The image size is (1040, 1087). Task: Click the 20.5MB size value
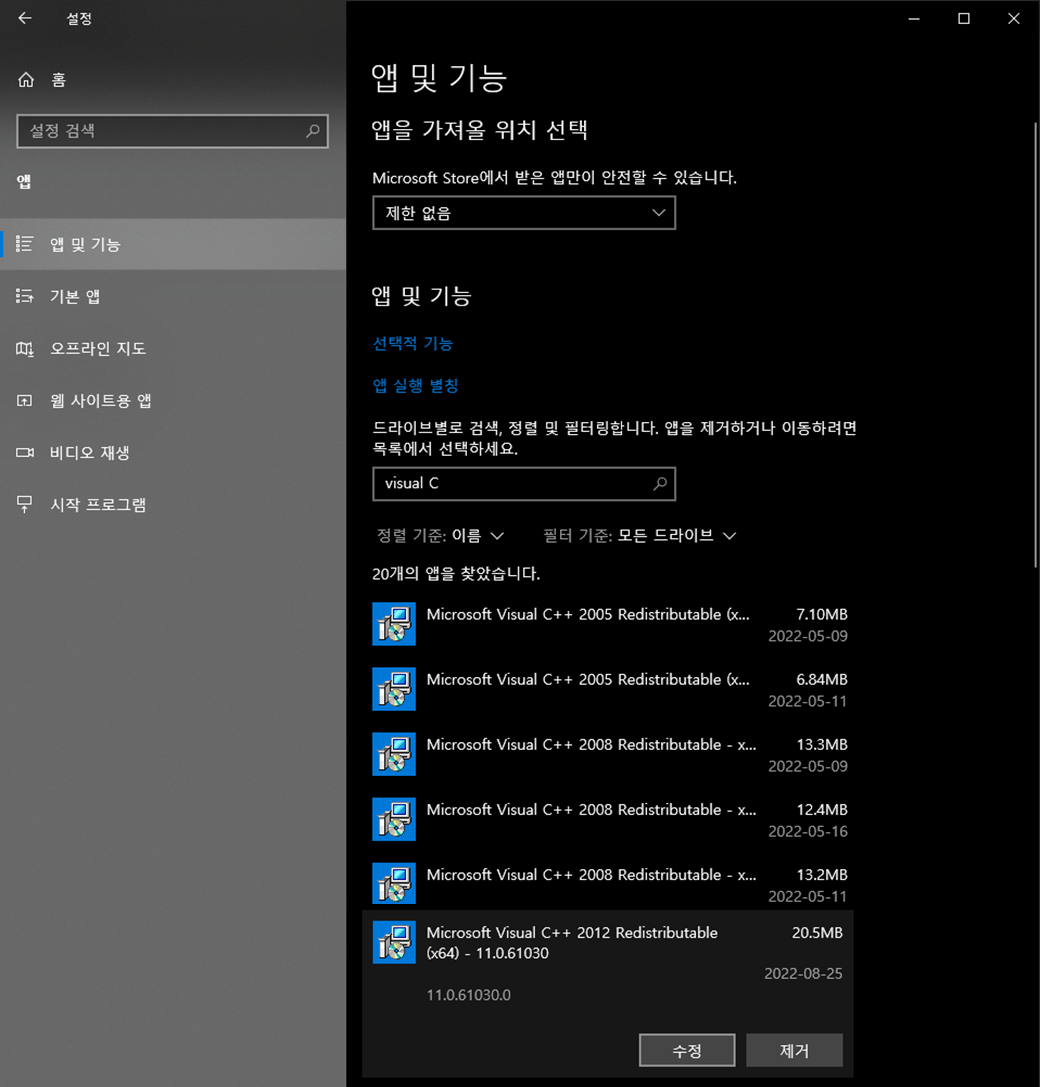coord(817,932)
